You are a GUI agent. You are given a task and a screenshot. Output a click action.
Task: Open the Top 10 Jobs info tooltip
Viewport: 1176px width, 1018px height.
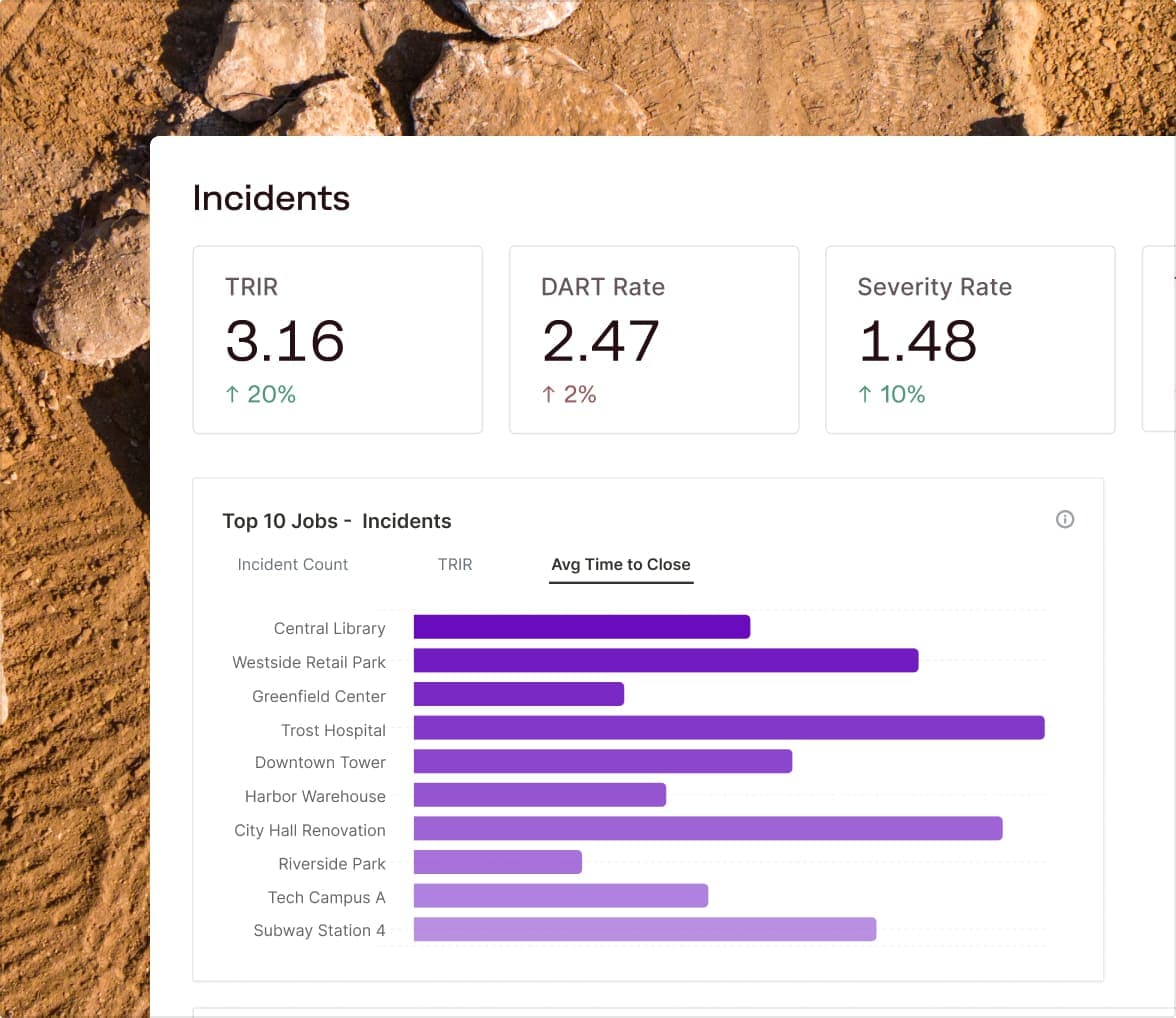tap(1064, 519)
